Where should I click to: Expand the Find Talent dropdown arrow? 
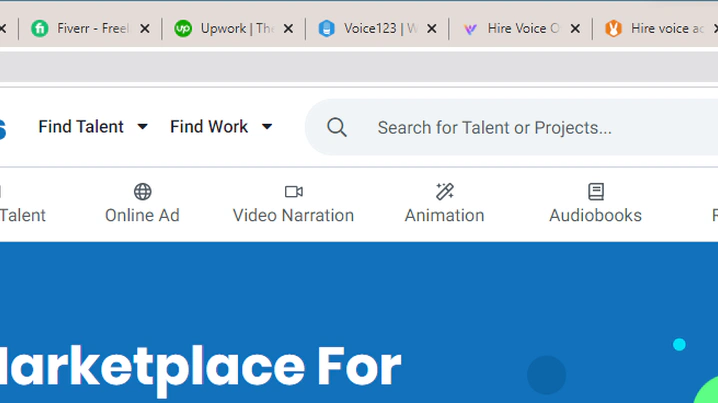coord(142,127)
